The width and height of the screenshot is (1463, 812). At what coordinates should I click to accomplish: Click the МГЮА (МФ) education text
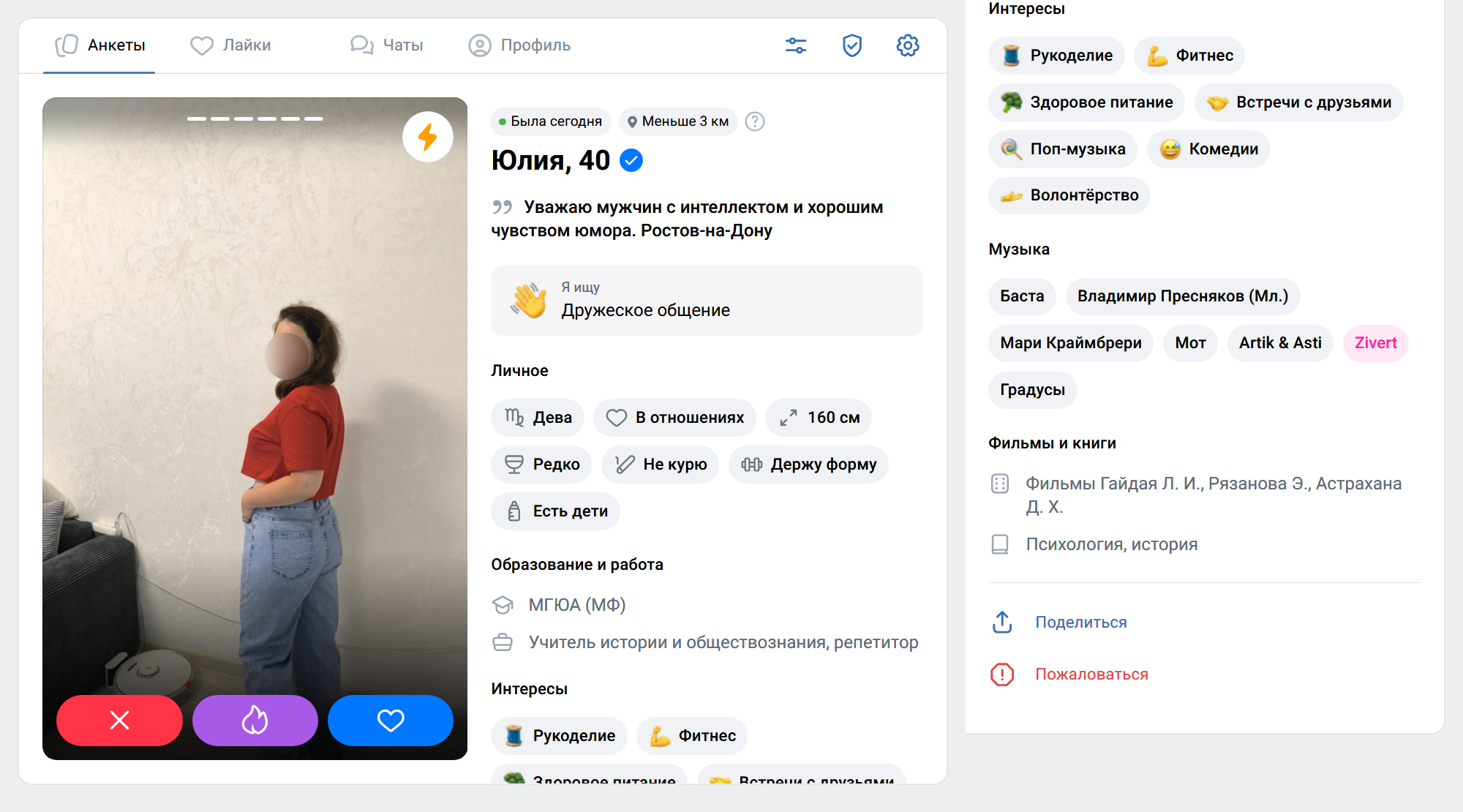coord(577,605)
